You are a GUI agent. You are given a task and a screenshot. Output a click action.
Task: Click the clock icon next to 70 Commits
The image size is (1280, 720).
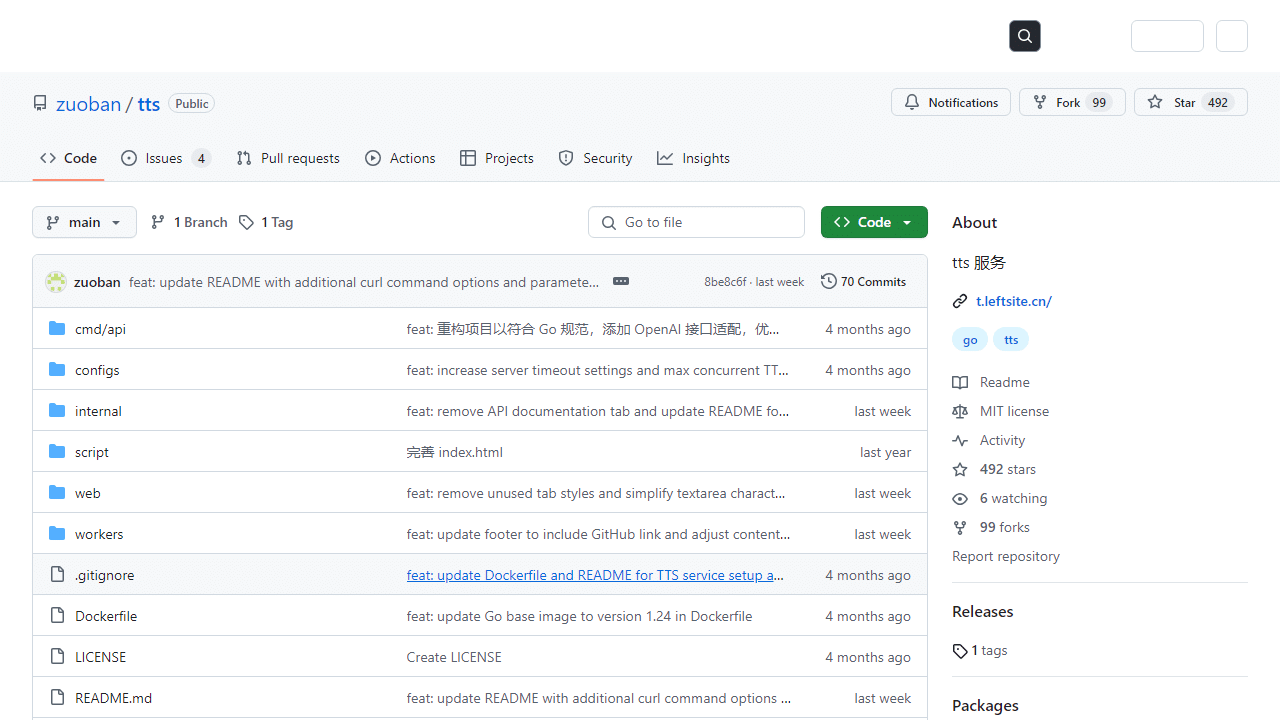[x=828, y=281]
